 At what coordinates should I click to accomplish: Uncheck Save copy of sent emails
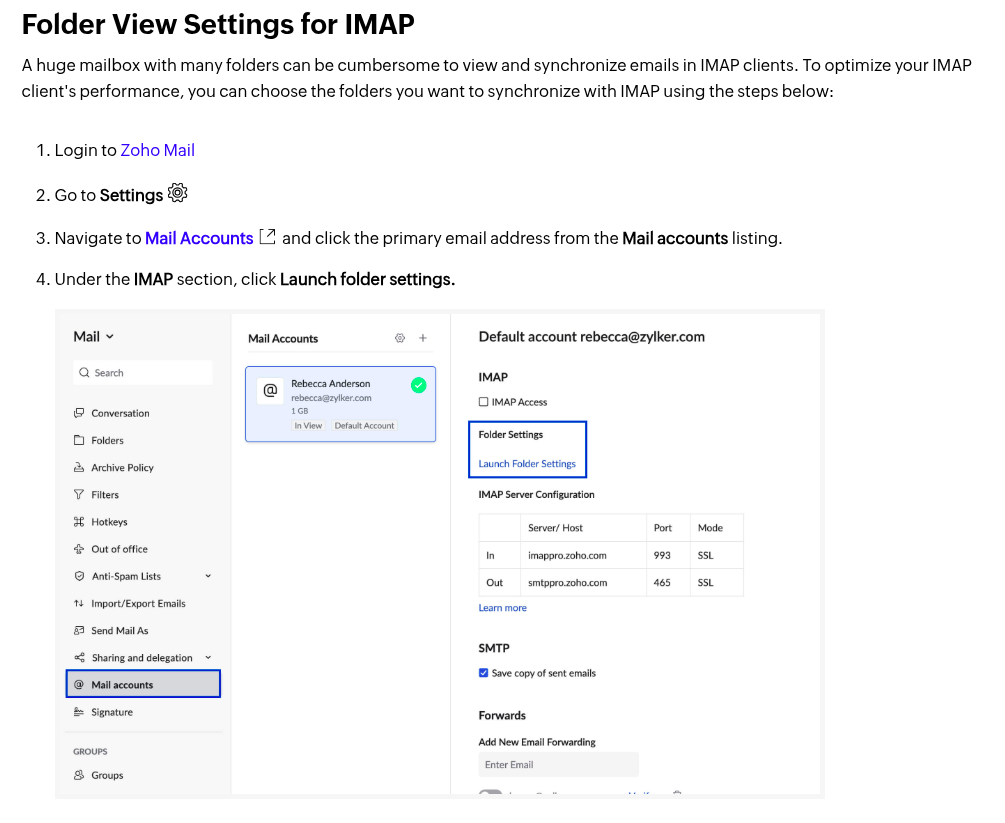click(483, 673)
